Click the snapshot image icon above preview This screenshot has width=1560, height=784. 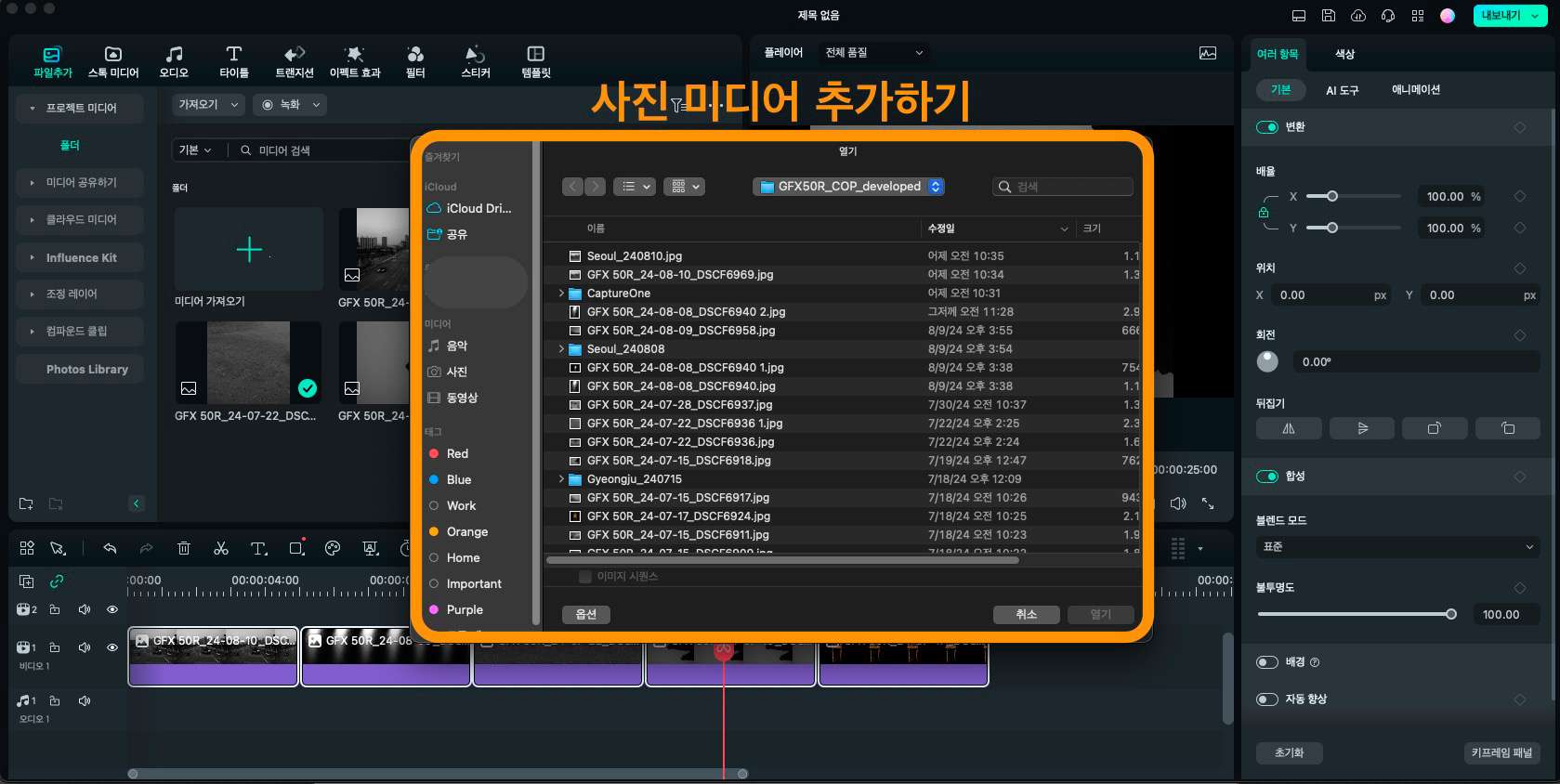pyautogui.click(x=1208, y=53)
